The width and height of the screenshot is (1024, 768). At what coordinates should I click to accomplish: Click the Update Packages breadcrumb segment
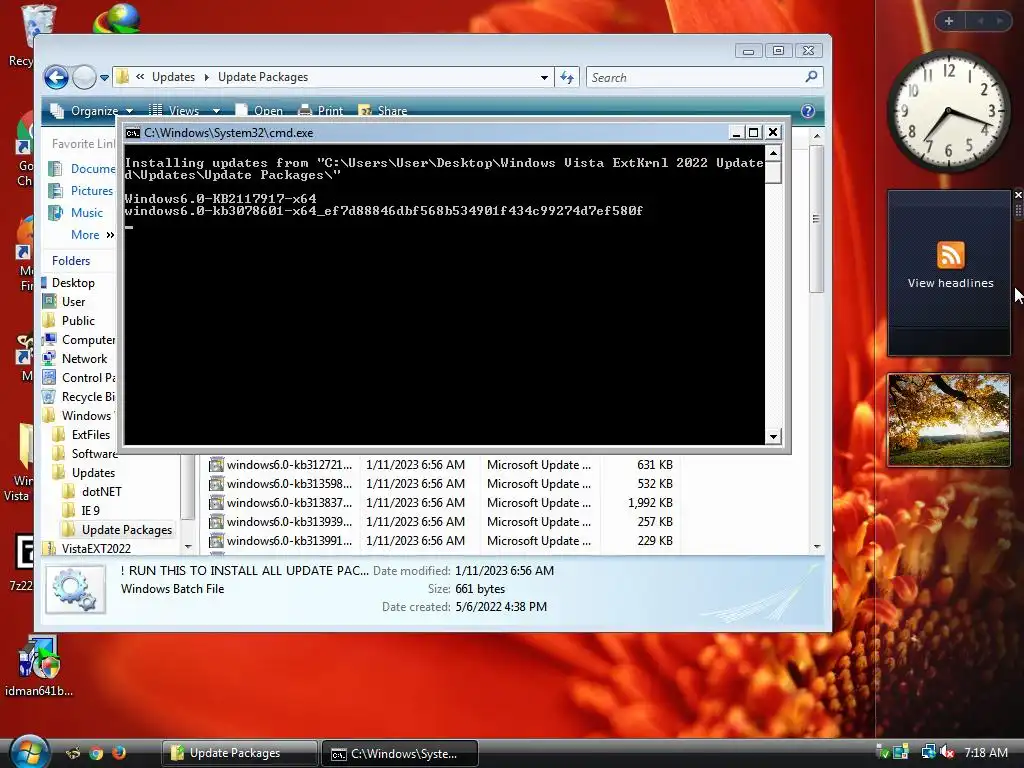(263, 77)
